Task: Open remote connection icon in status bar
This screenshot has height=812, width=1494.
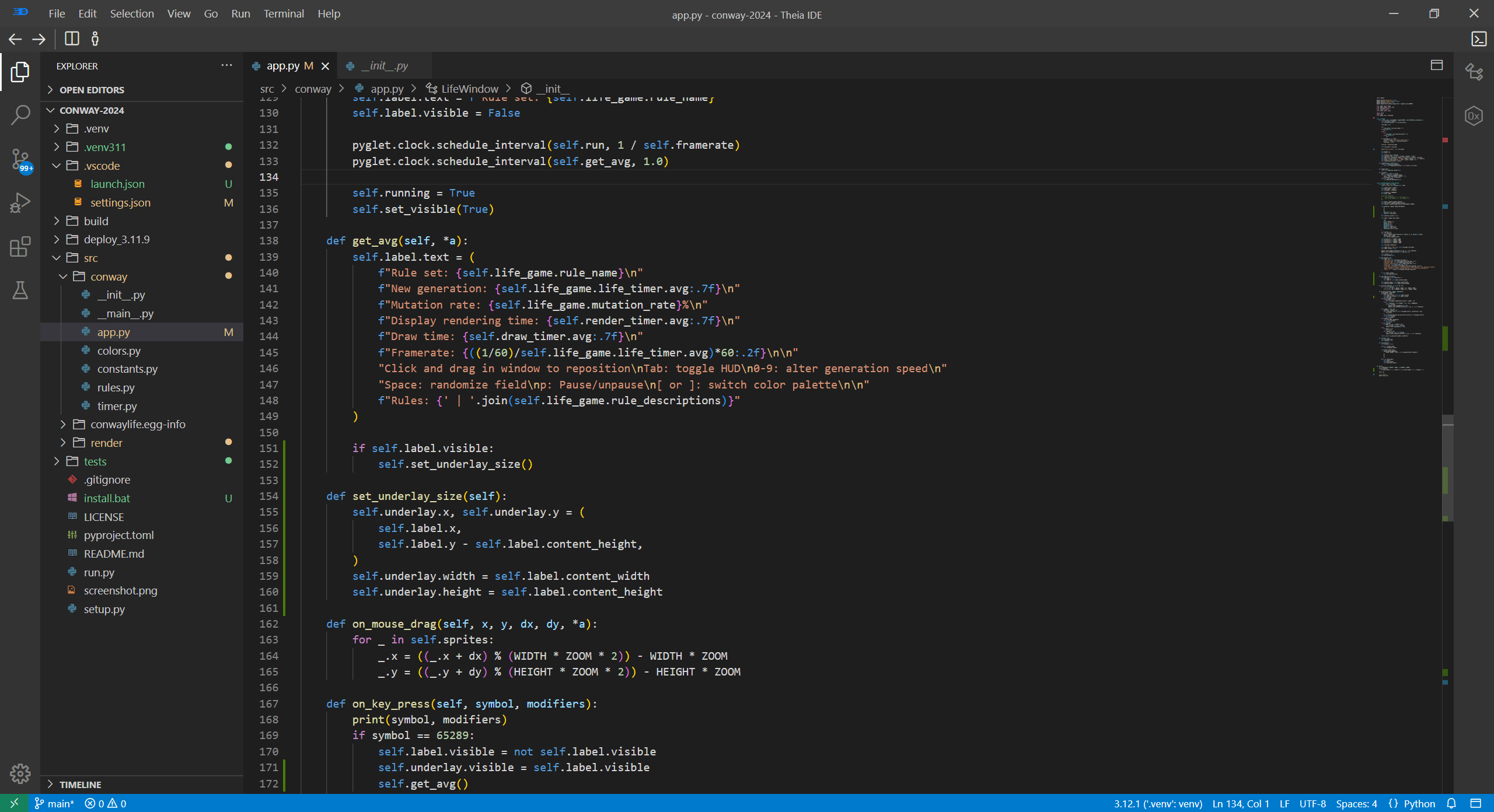Action: tap(12, 803)
